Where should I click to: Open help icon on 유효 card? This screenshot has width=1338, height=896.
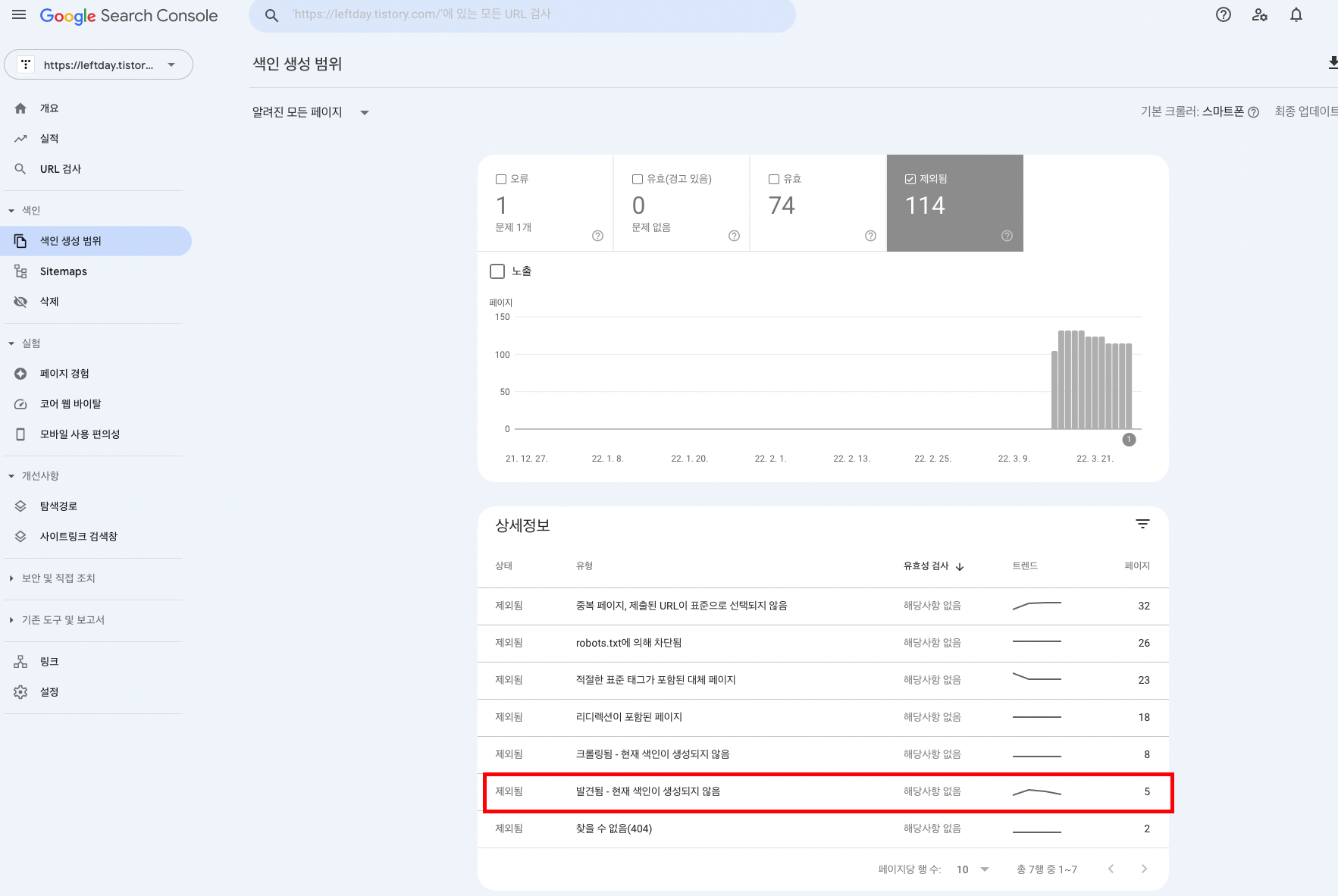pyautogui.click(x=870, y=236)
